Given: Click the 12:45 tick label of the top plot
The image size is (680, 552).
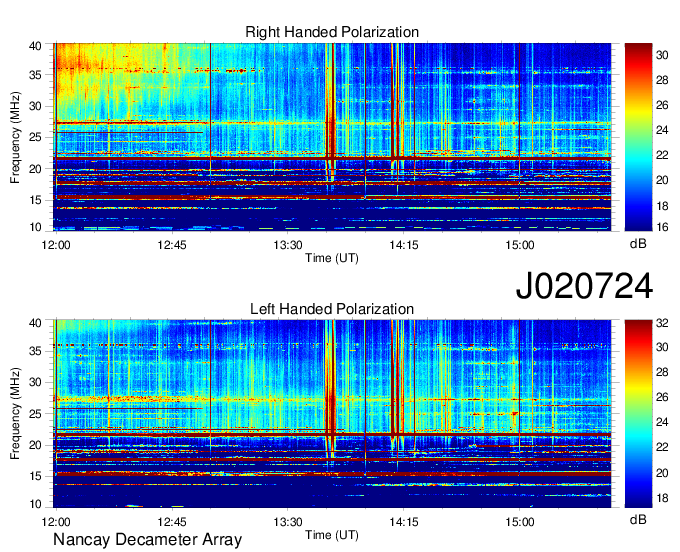Looking at the screenshot, I should pyautogui.click(x=172, y=245).
